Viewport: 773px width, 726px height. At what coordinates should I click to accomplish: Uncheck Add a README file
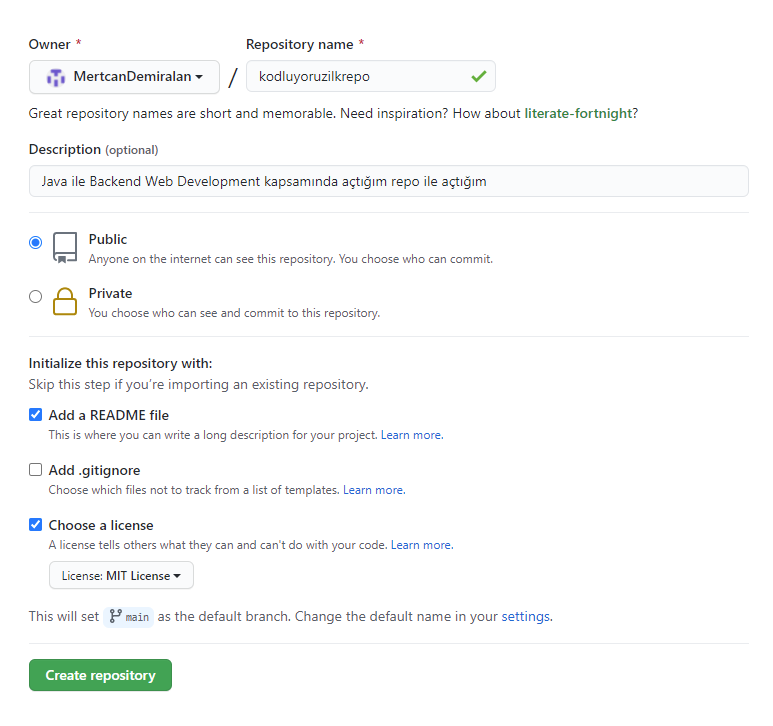coord(35,415)
